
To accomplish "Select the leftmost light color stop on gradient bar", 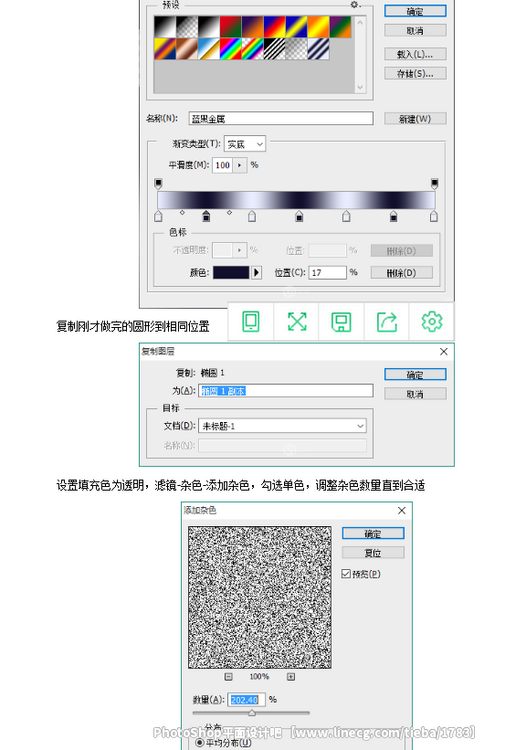I will pos(158,216).
